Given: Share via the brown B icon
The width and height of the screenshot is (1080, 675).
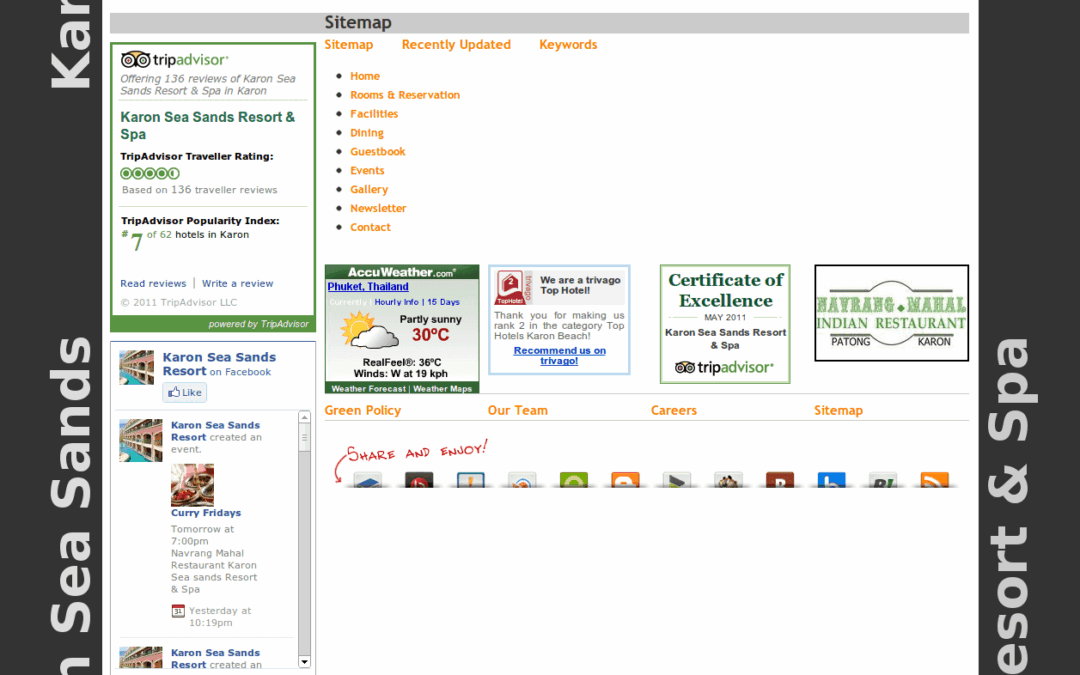Looking at the screenshot, I should (780, 480).
